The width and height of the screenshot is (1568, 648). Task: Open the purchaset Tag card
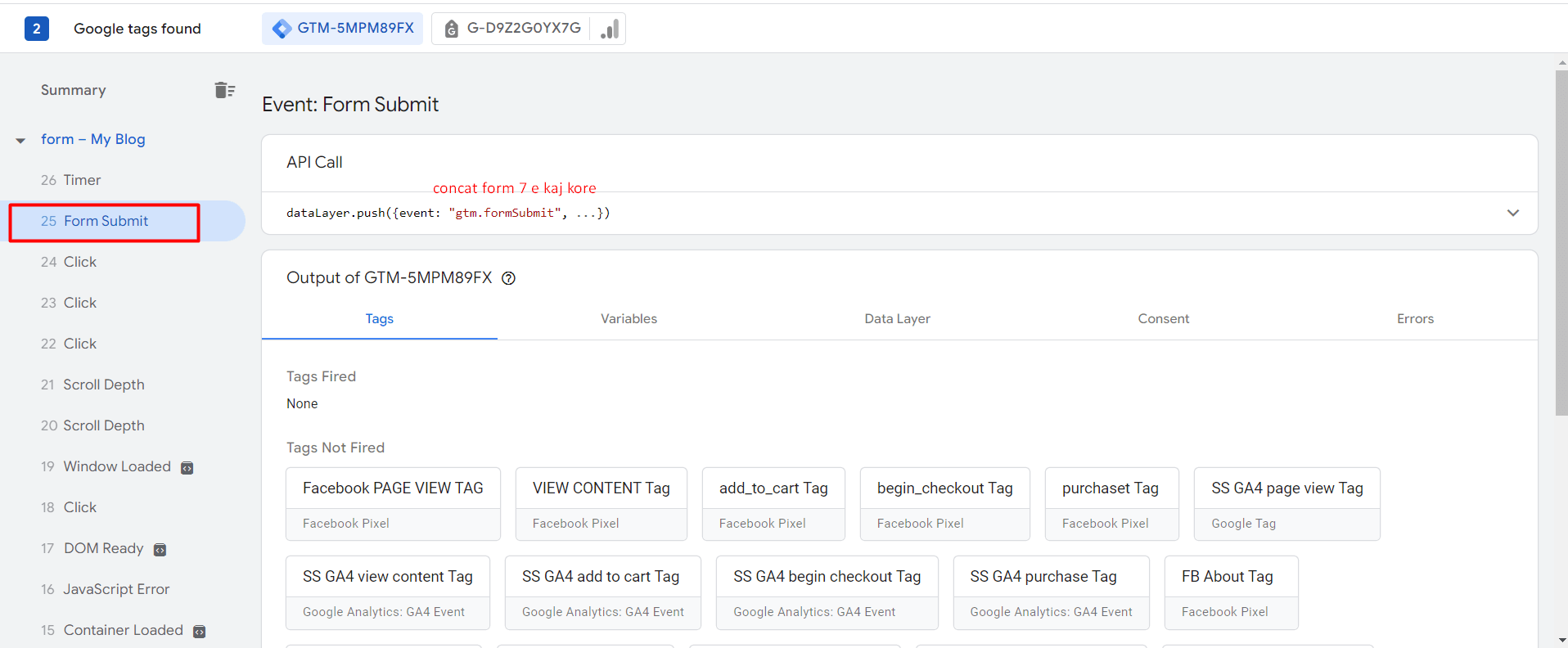point(1112,504)
